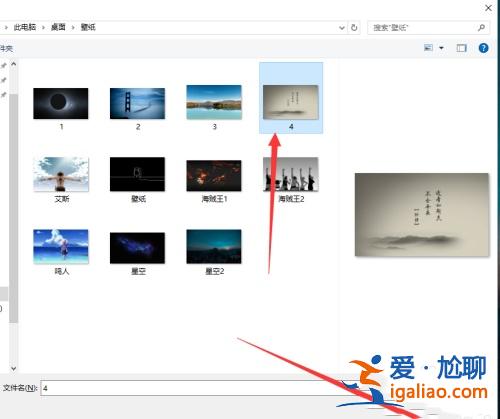500x419 pixels.
Task: Click the top pin icon in the navigation pane
Action: pos(4,66)
